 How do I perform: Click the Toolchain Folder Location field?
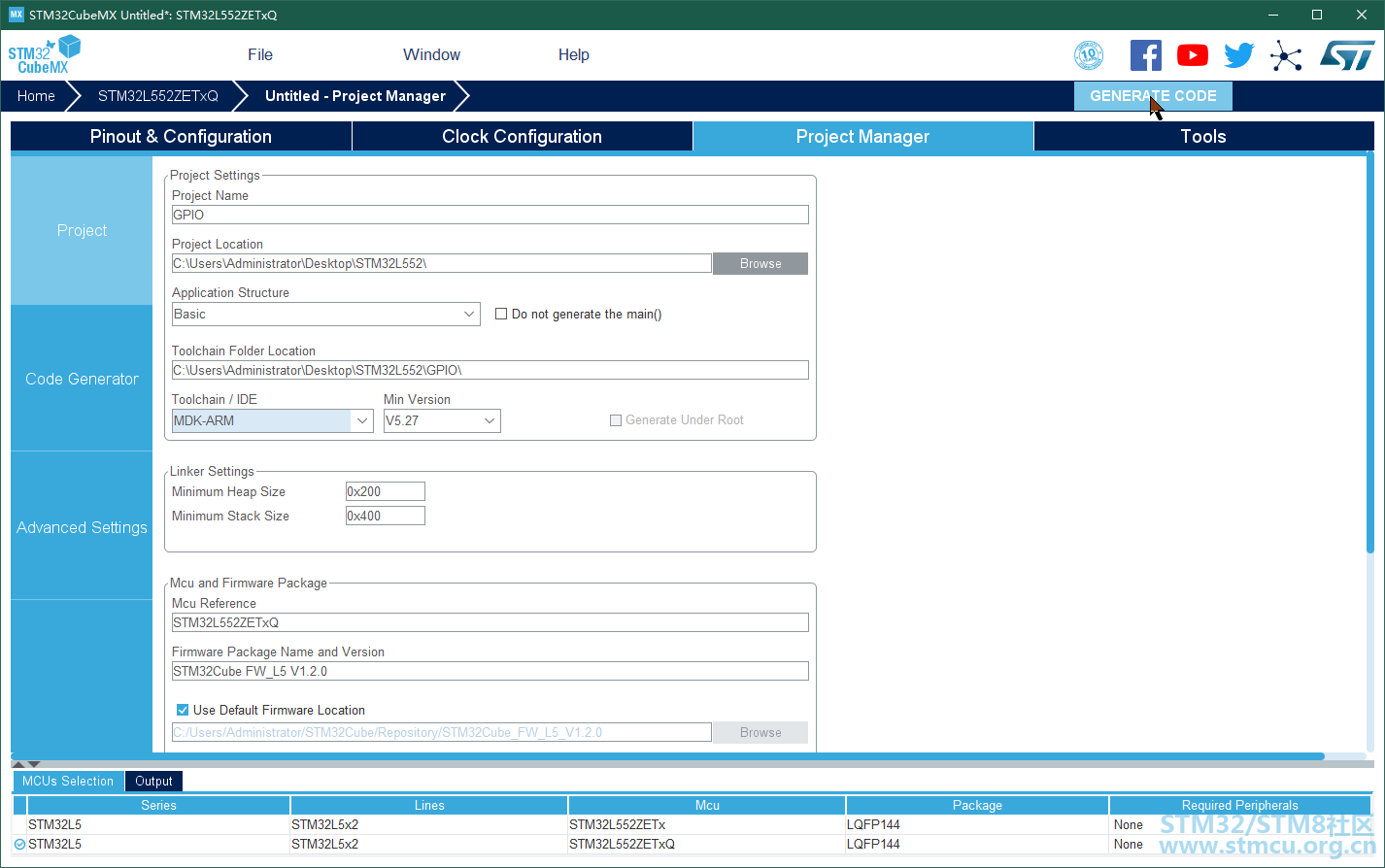click(x=490, y=371)
